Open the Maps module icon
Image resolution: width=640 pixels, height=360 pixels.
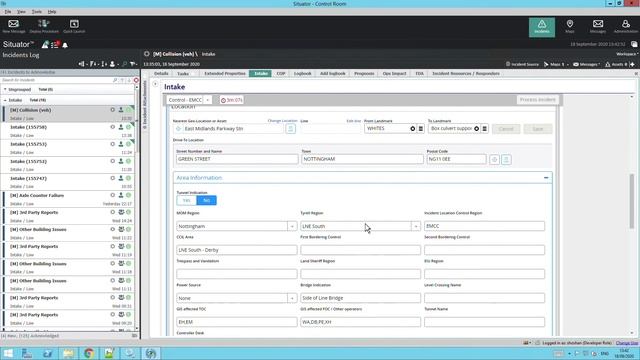coord(570,27)
